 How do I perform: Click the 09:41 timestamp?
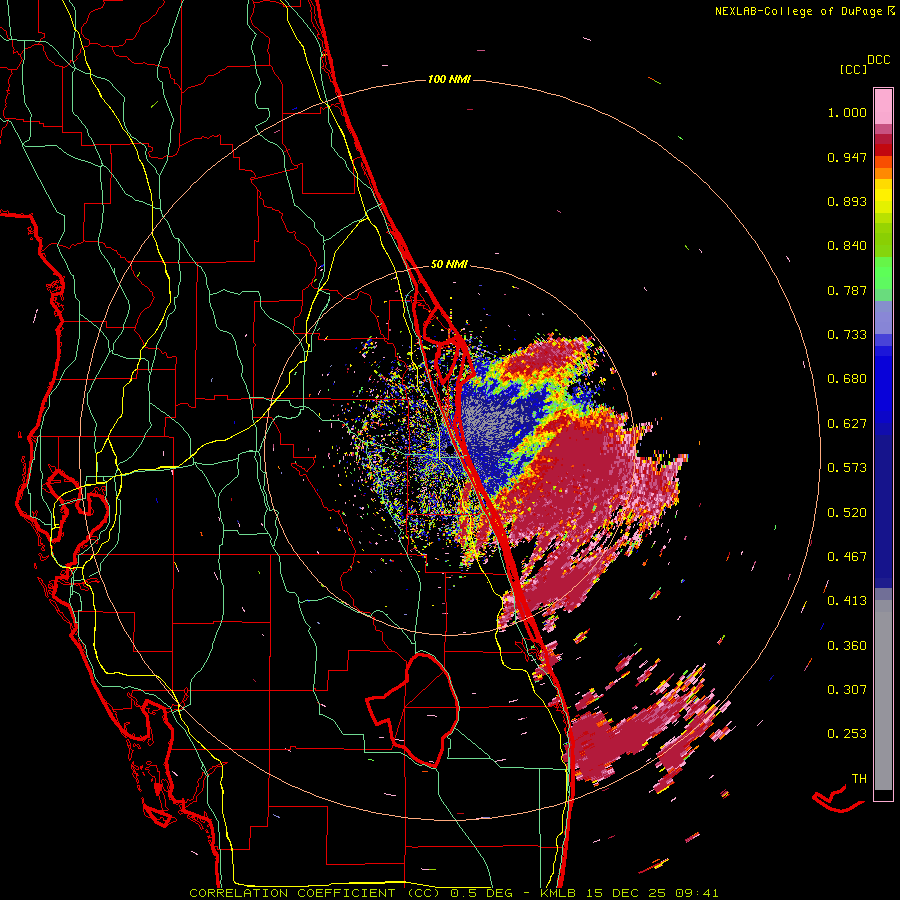697,893
